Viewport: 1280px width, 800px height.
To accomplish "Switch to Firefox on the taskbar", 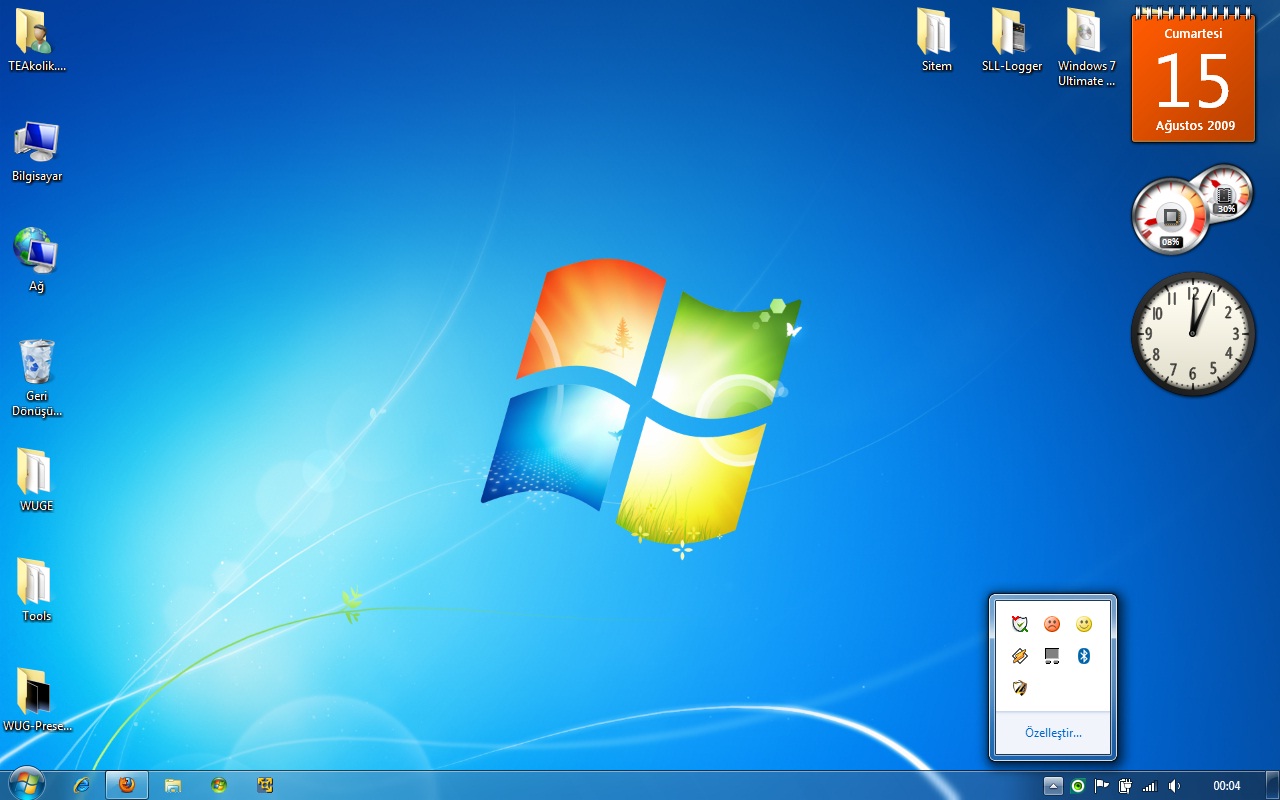I will coord(126,785).
